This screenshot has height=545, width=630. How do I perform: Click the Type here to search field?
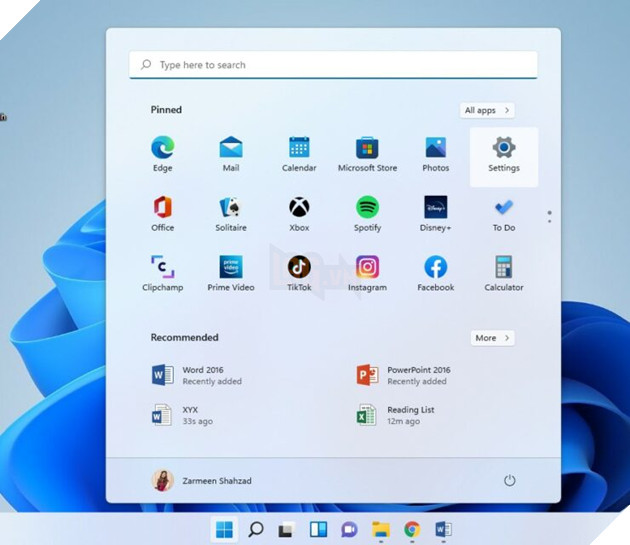[333, 65]
